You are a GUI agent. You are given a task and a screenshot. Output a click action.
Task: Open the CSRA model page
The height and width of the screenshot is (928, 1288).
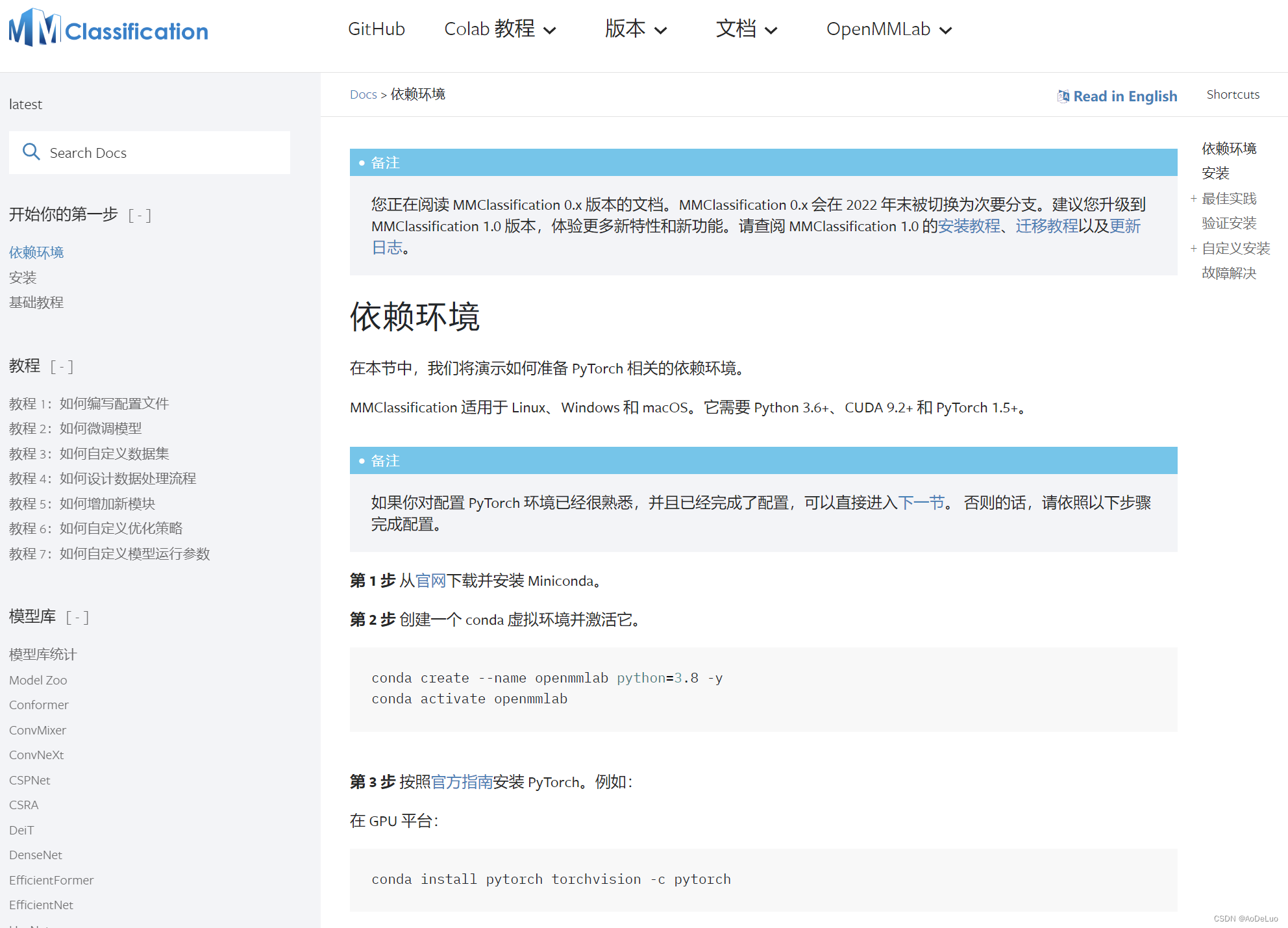point(24,805)
